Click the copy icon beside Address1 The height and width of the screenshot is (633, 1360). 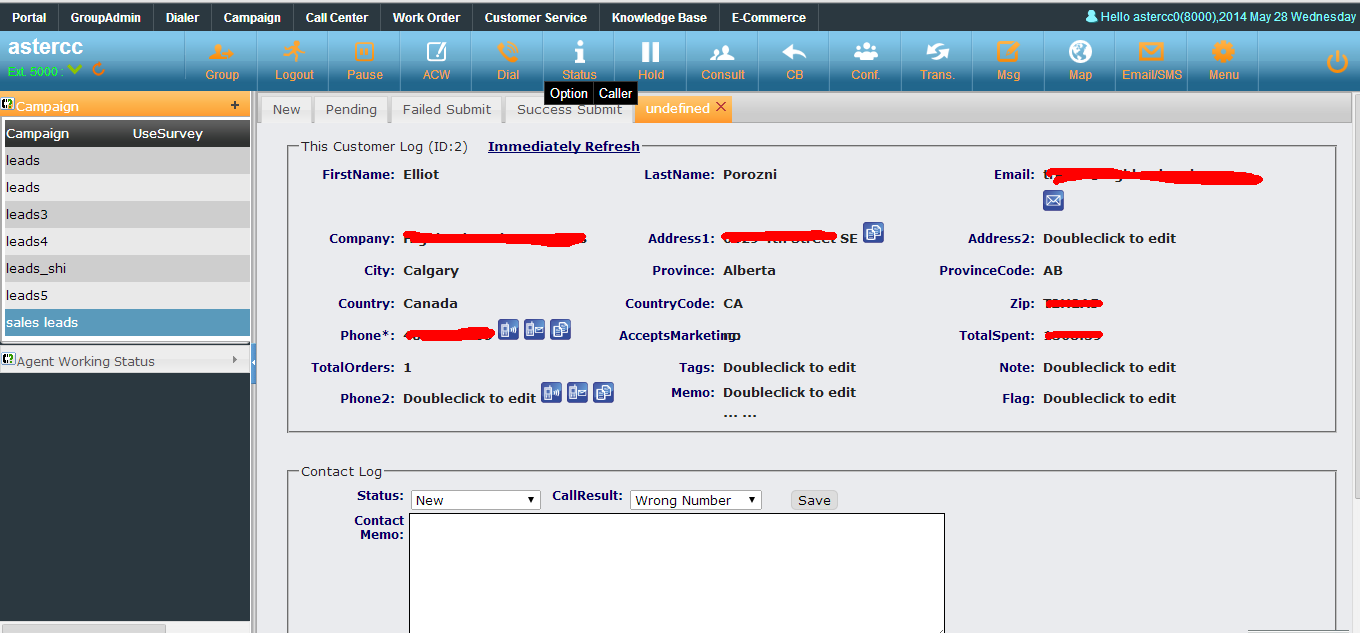(x=873, y=233)
